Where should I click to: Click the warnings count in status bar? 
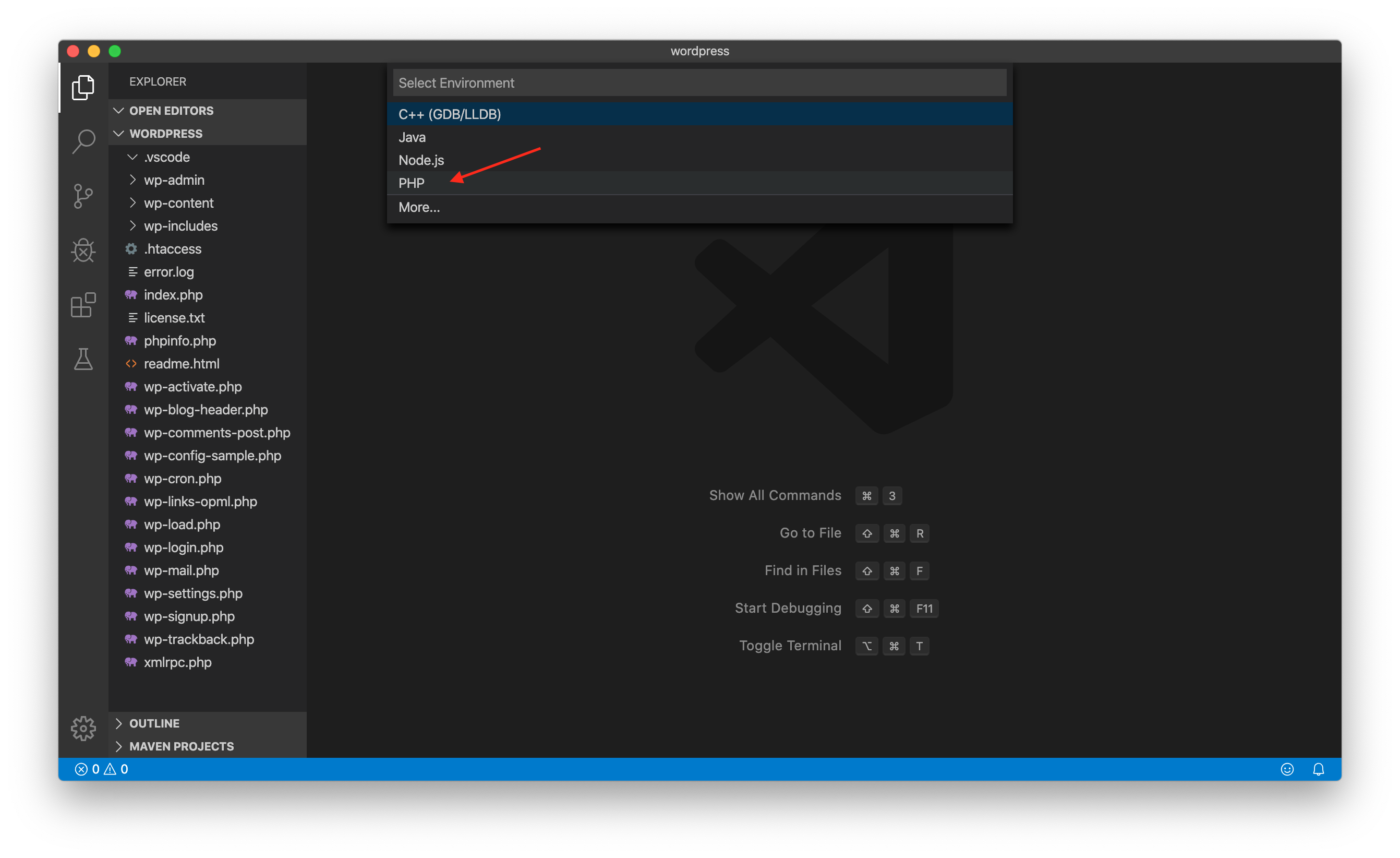point(116,769)
